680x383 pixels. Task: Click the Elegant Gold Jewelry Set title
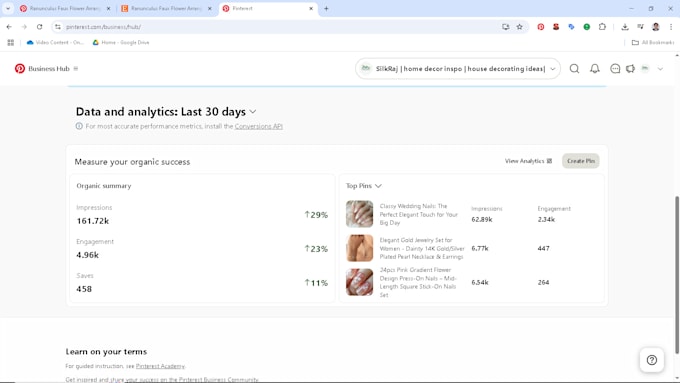(422, 248)
